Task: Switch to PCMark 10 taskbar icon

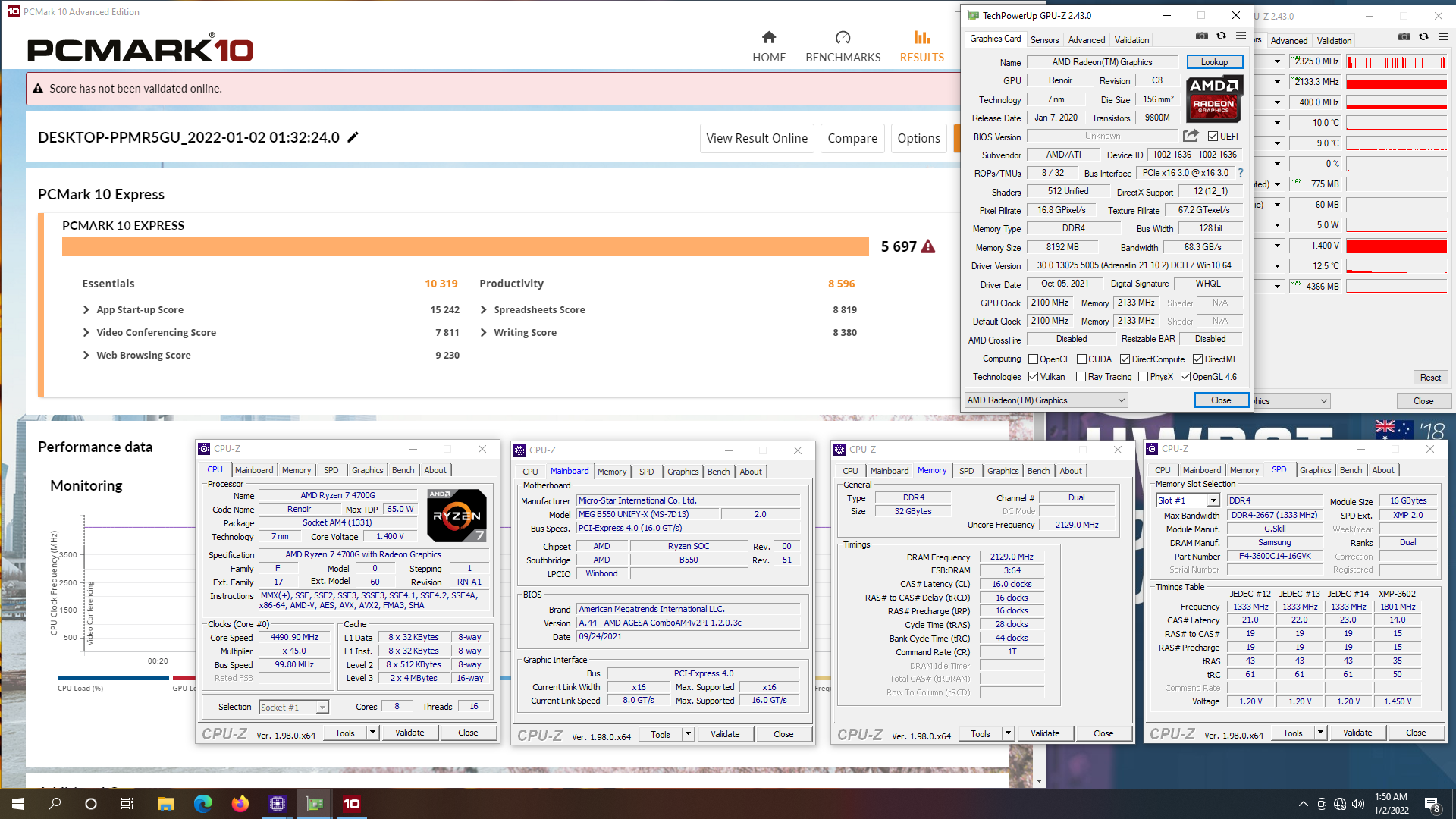Action: 351,804
